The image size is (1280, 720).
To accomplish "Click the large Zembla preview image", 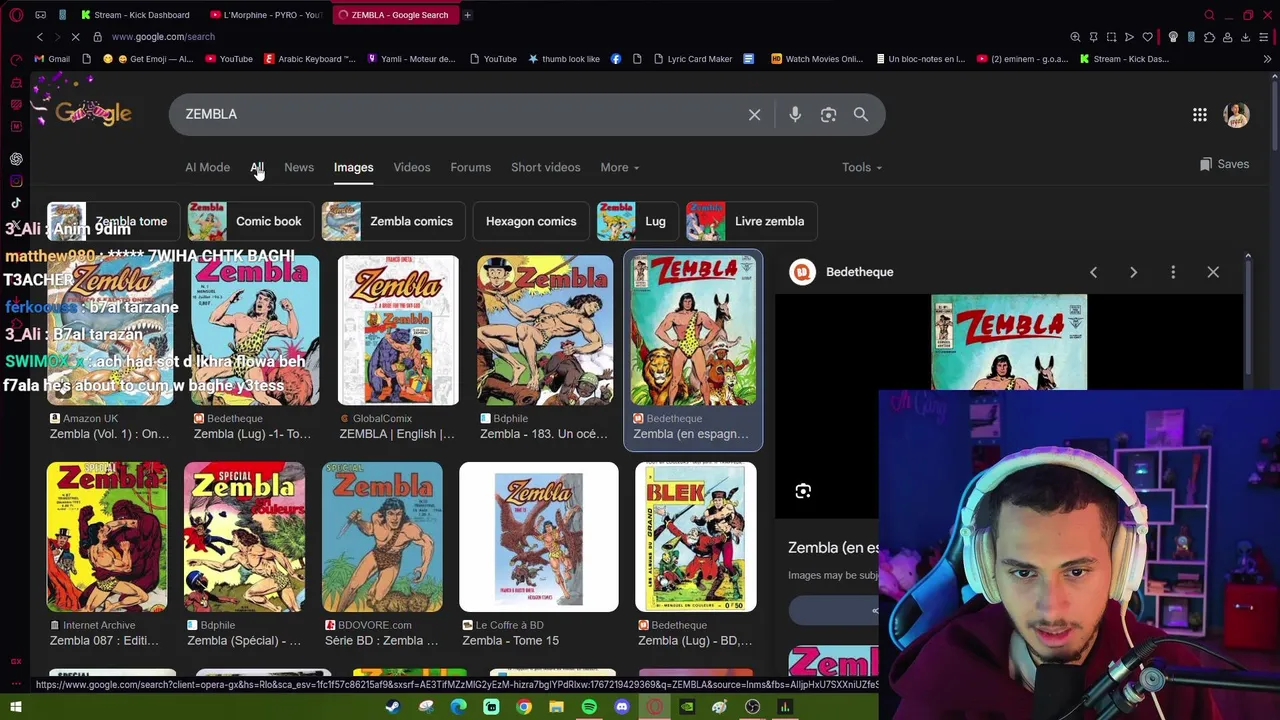I will [1009, 342].
